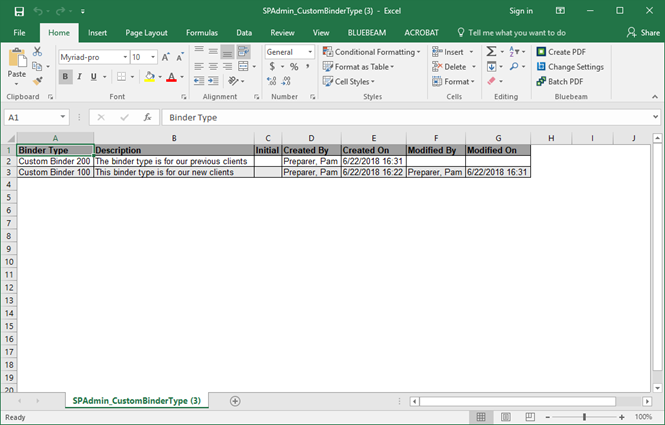Add a new sheet with plus button
The height and width of the screenshot is (425, 665).
click(235, 401)
